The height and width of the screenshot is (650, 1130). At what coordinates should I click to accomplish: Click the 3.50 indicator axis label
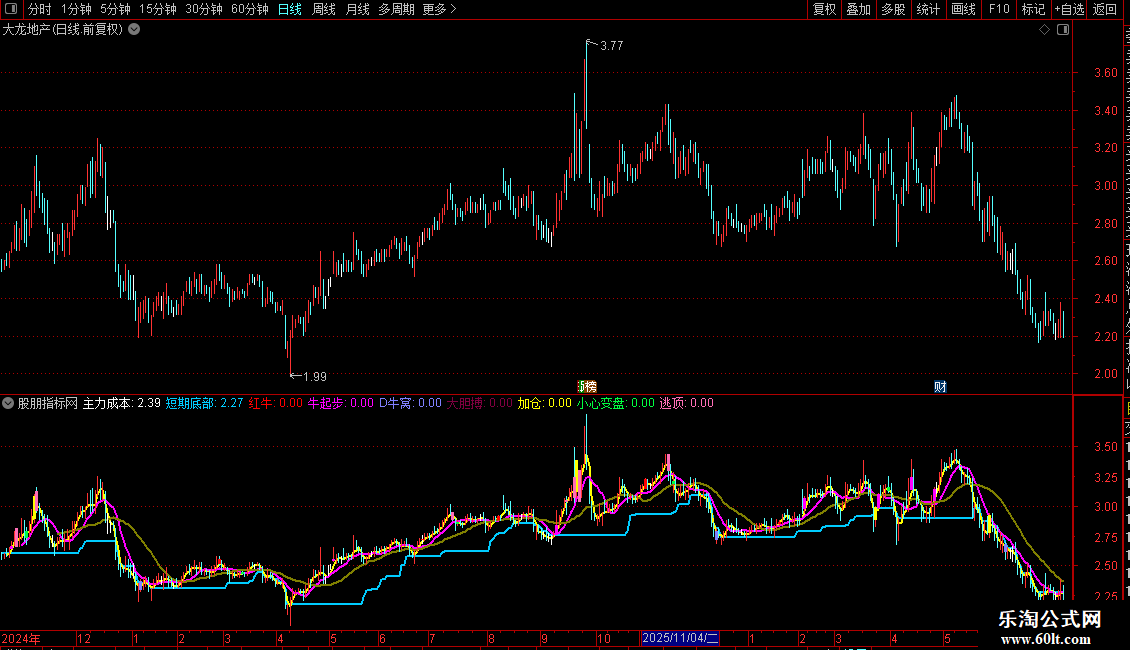pos(1105,447)
